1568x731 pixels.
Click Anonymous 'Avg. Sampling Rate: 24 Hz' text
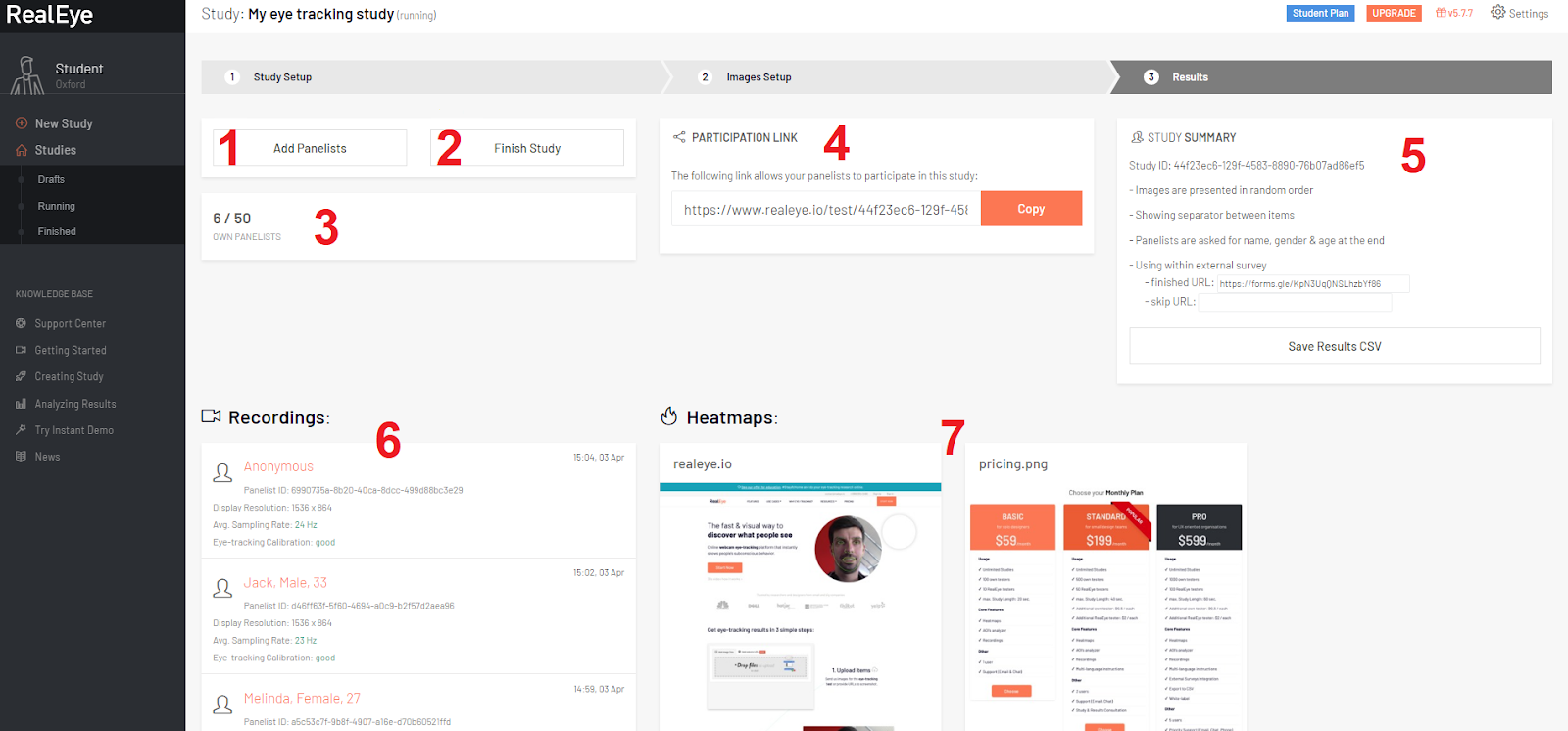coord(265,525)
